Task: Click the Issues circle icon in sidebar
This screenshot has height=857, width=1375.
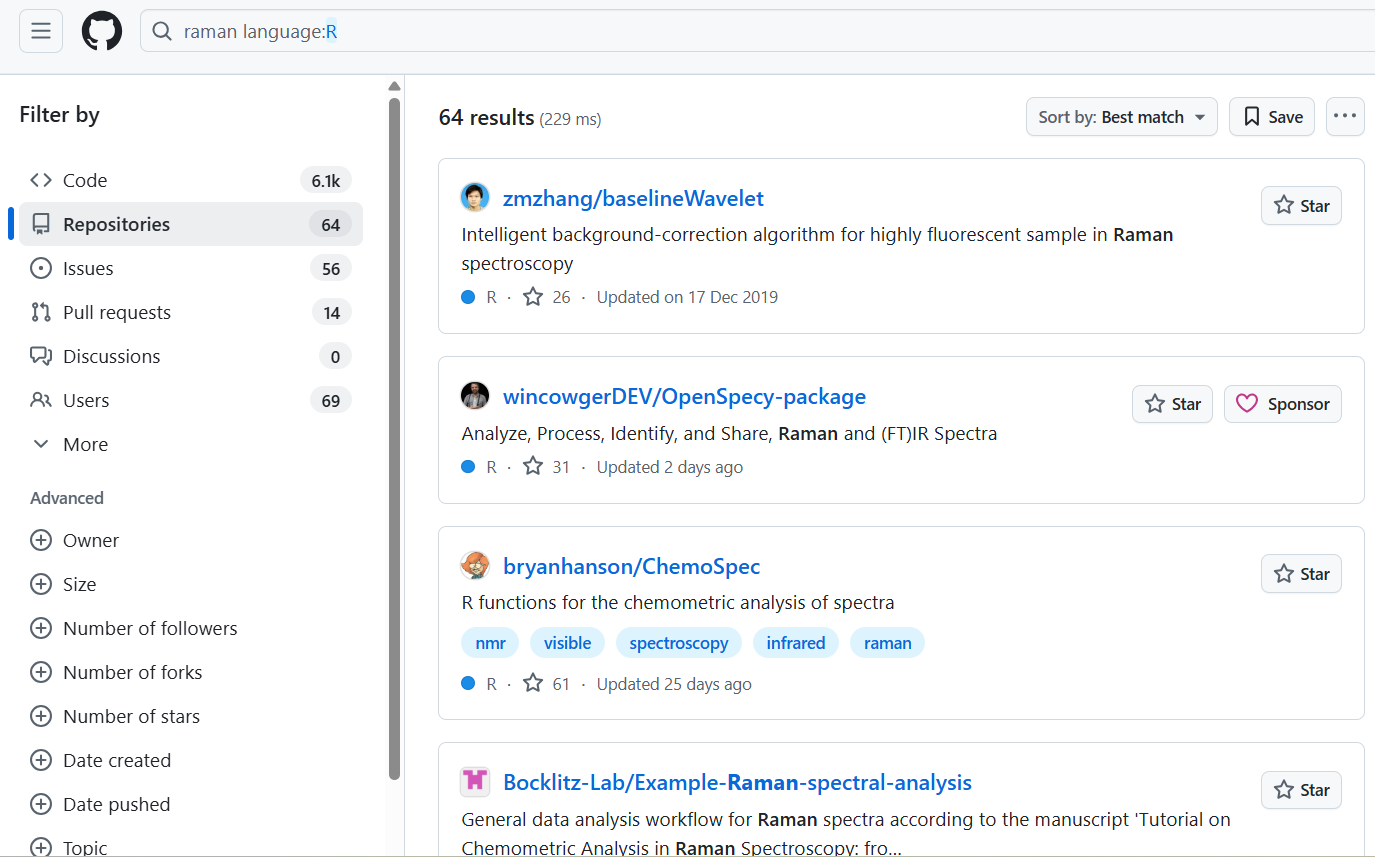Action: tap(41, 268)
